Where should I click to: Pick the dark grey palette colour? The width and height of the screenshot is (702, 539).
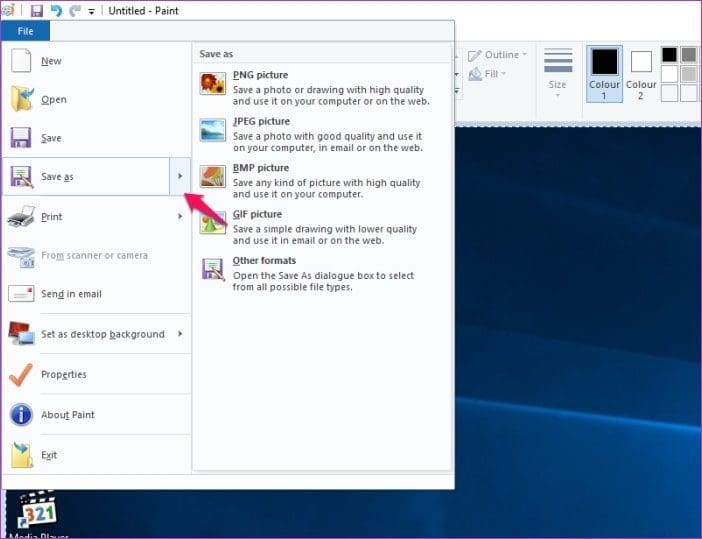(689, 55)
